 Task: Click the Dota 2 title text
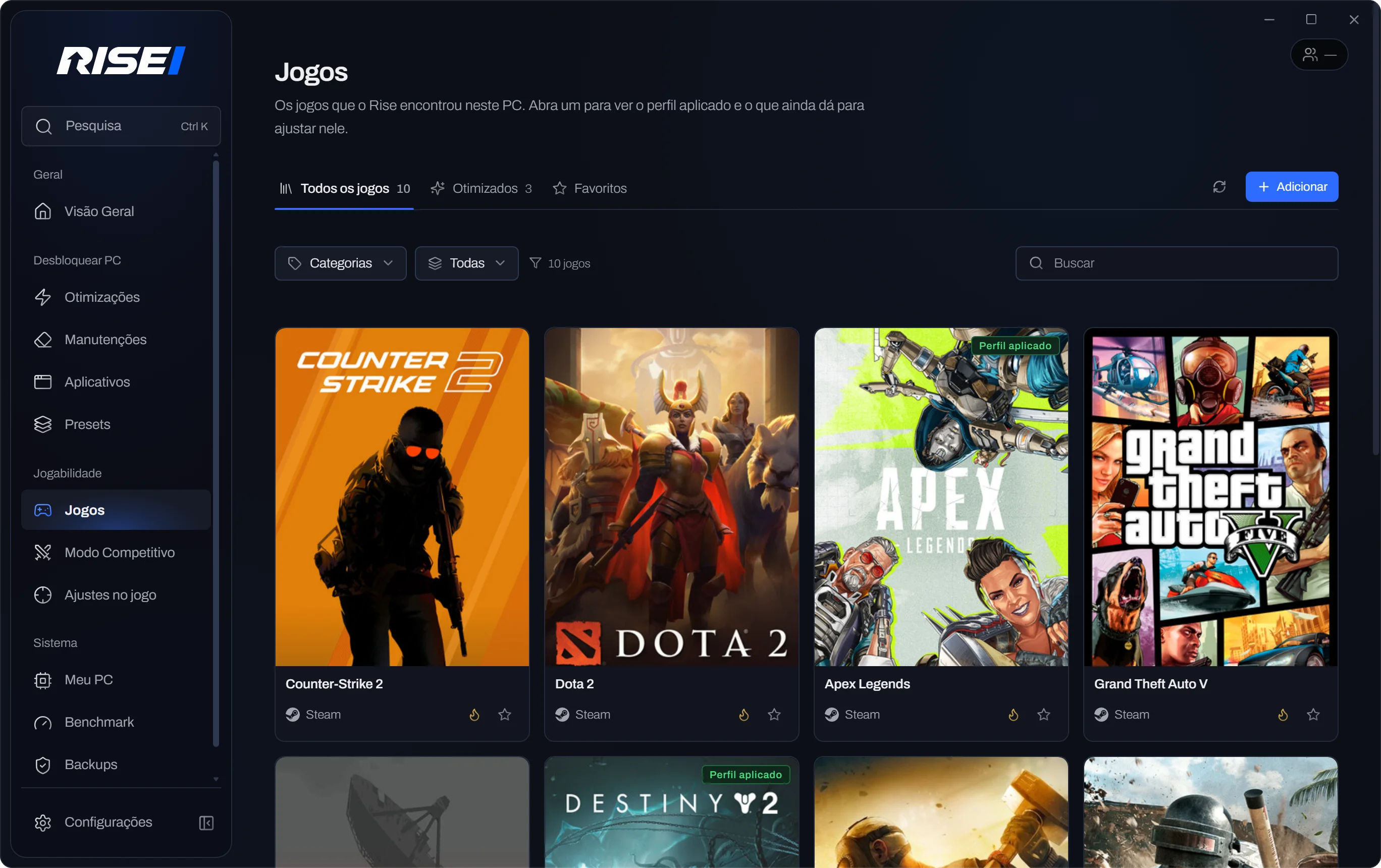574,684
